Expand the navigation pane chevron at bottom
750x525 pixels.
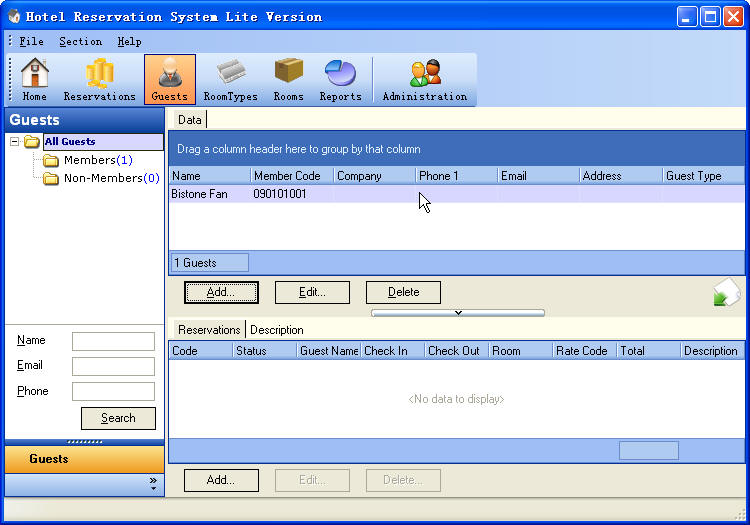[x=153, y=483]
